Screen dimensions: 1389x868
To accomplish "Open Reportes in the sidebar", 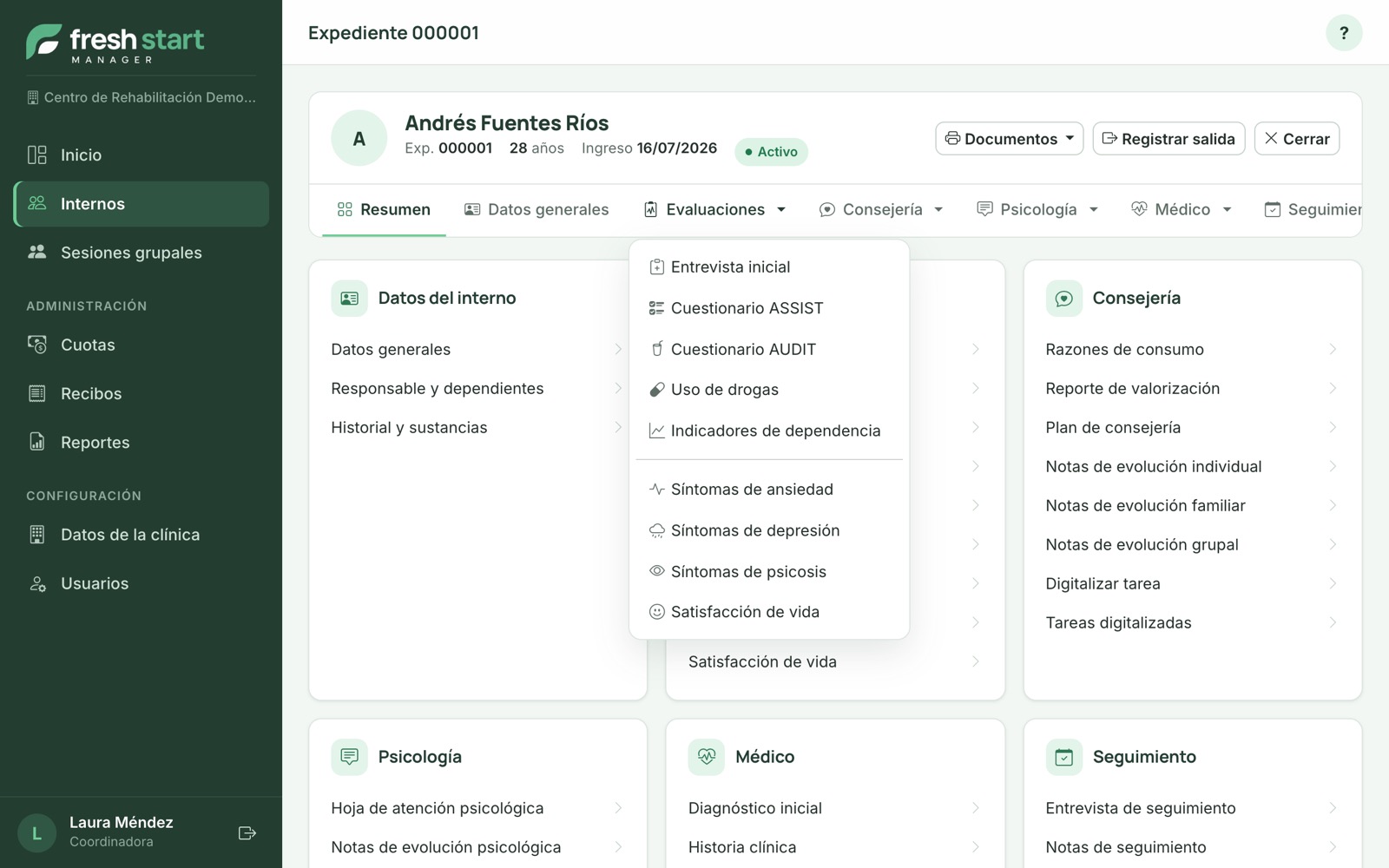I will (141, 442).
